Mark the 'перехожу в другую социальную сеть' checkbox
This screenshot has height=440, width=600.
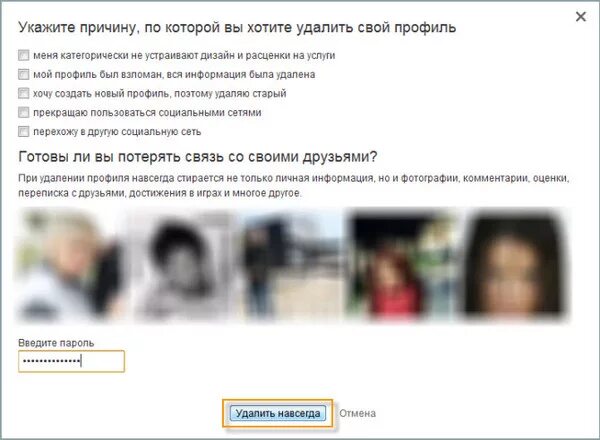[23, 132]
